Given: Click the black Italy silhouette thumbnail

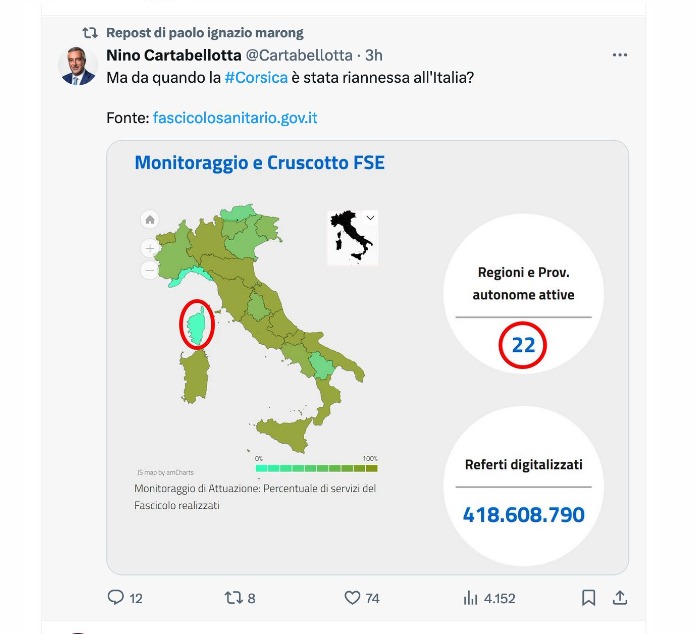Looking at the screenshot, I should (351, 237).
